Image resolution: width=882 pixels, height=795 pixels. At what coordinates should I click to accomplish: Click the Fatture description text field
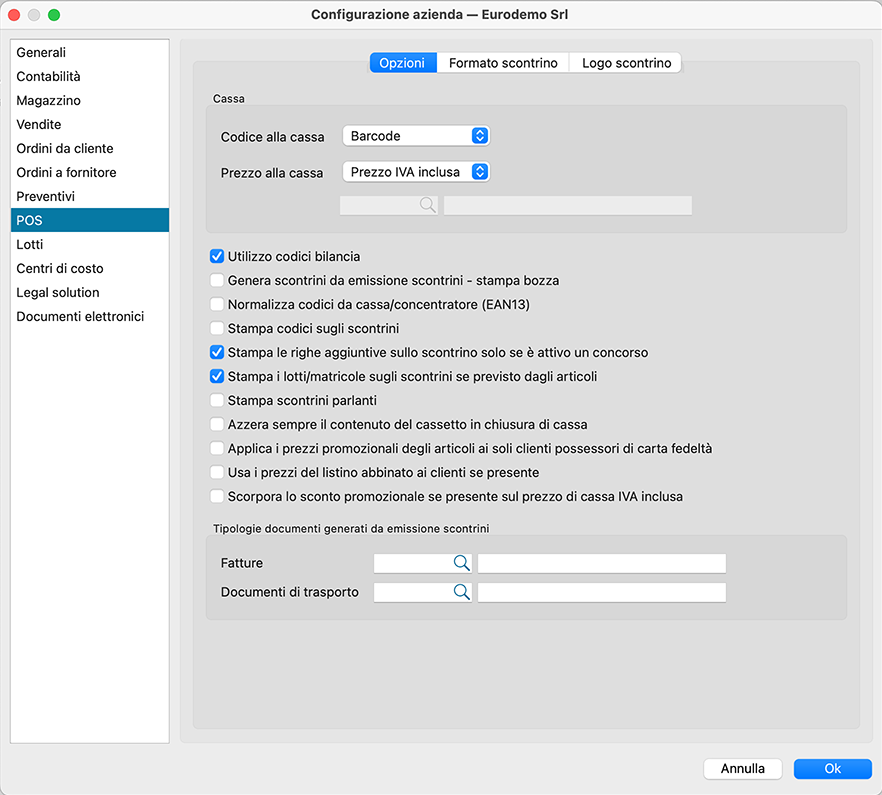tap(601, 564)
